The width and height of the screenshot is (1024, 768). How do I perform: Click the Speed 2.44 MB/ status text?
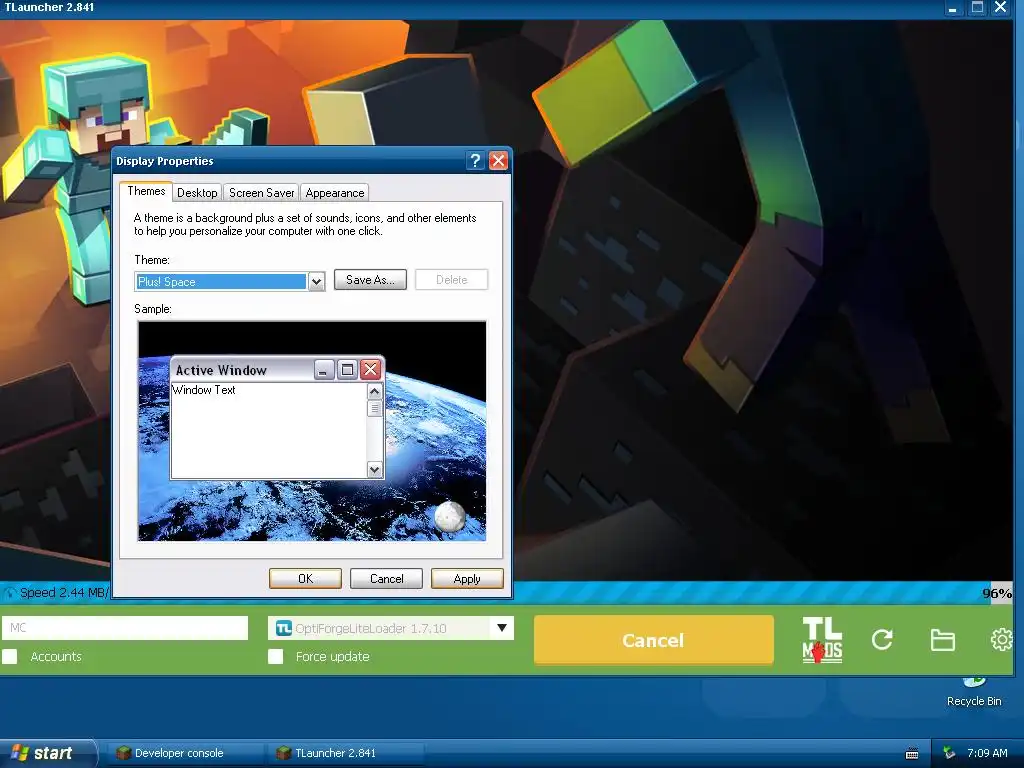(63, 592)
